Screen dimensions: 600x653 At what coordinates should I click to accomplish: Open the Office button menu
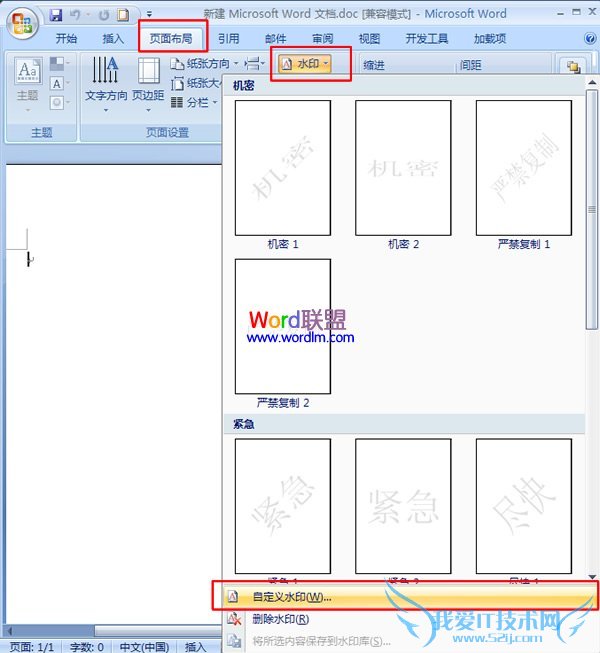pos(22,22)
